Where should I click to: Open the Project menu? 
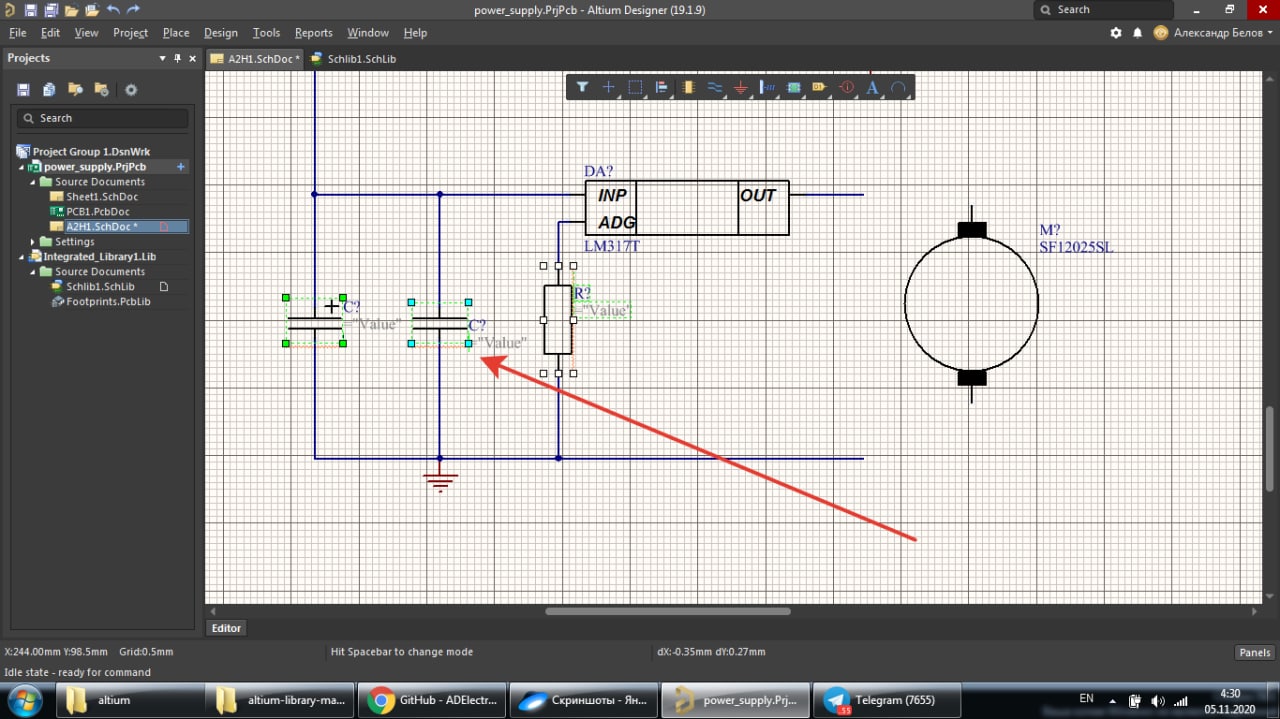(130, 33)
